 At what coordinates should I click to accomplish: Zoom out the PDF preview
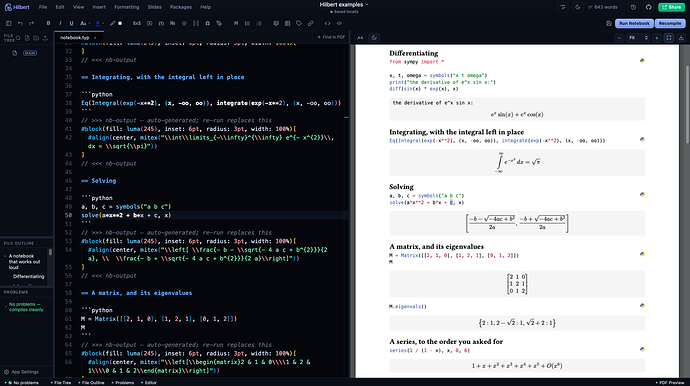(x=620, y=38)
